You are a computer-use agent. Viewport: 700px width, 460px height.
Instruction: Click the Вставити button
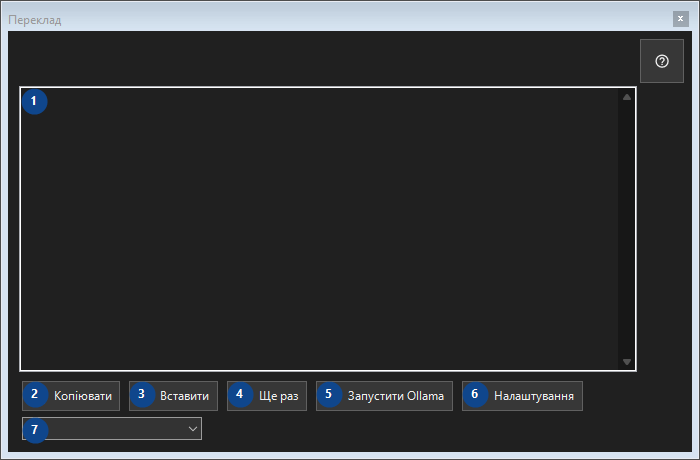pos(173,396)
